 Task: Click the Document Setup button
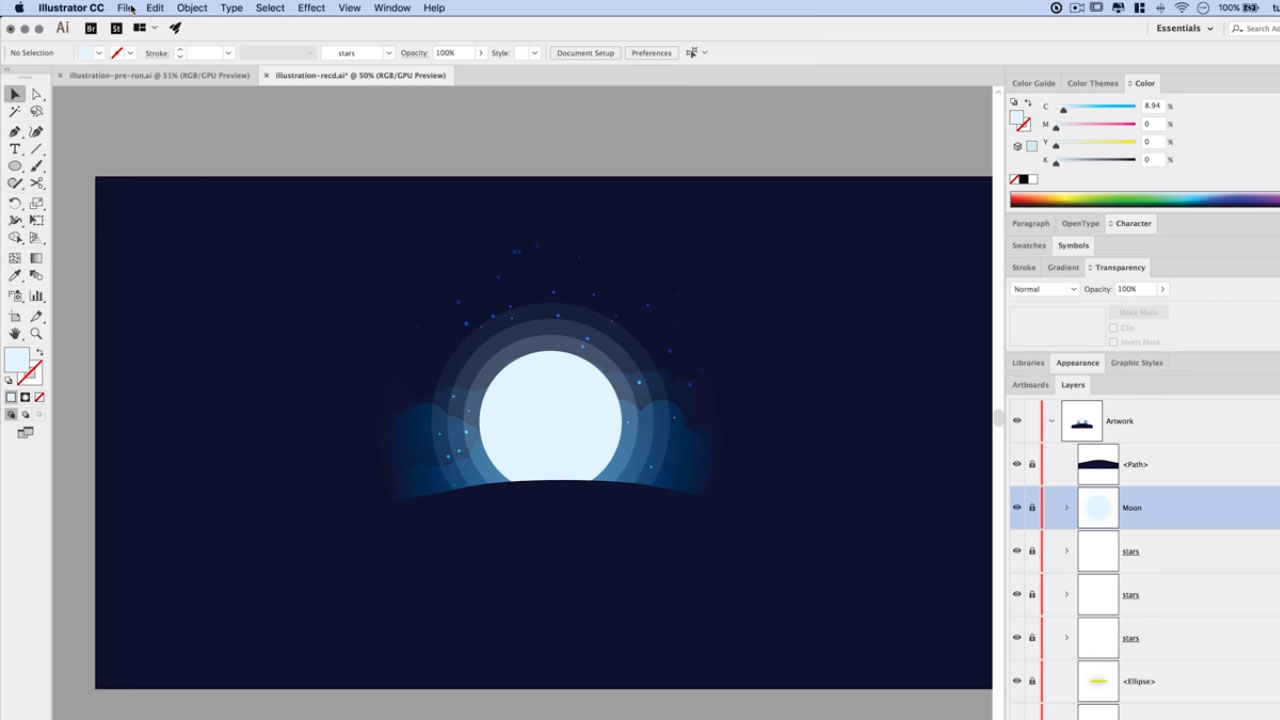pyautogui.click(x=585, y=53)
